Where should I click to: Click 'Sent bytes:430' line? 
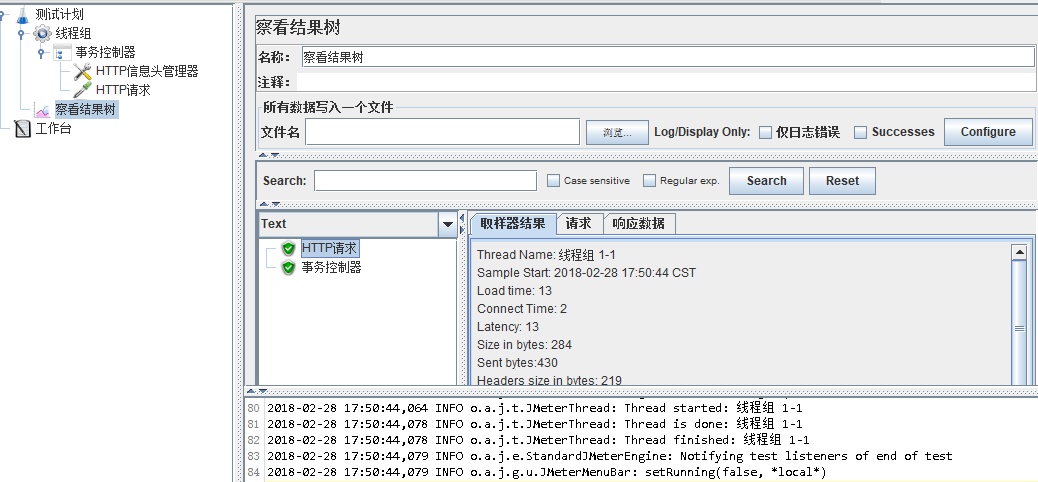[517, 363]
